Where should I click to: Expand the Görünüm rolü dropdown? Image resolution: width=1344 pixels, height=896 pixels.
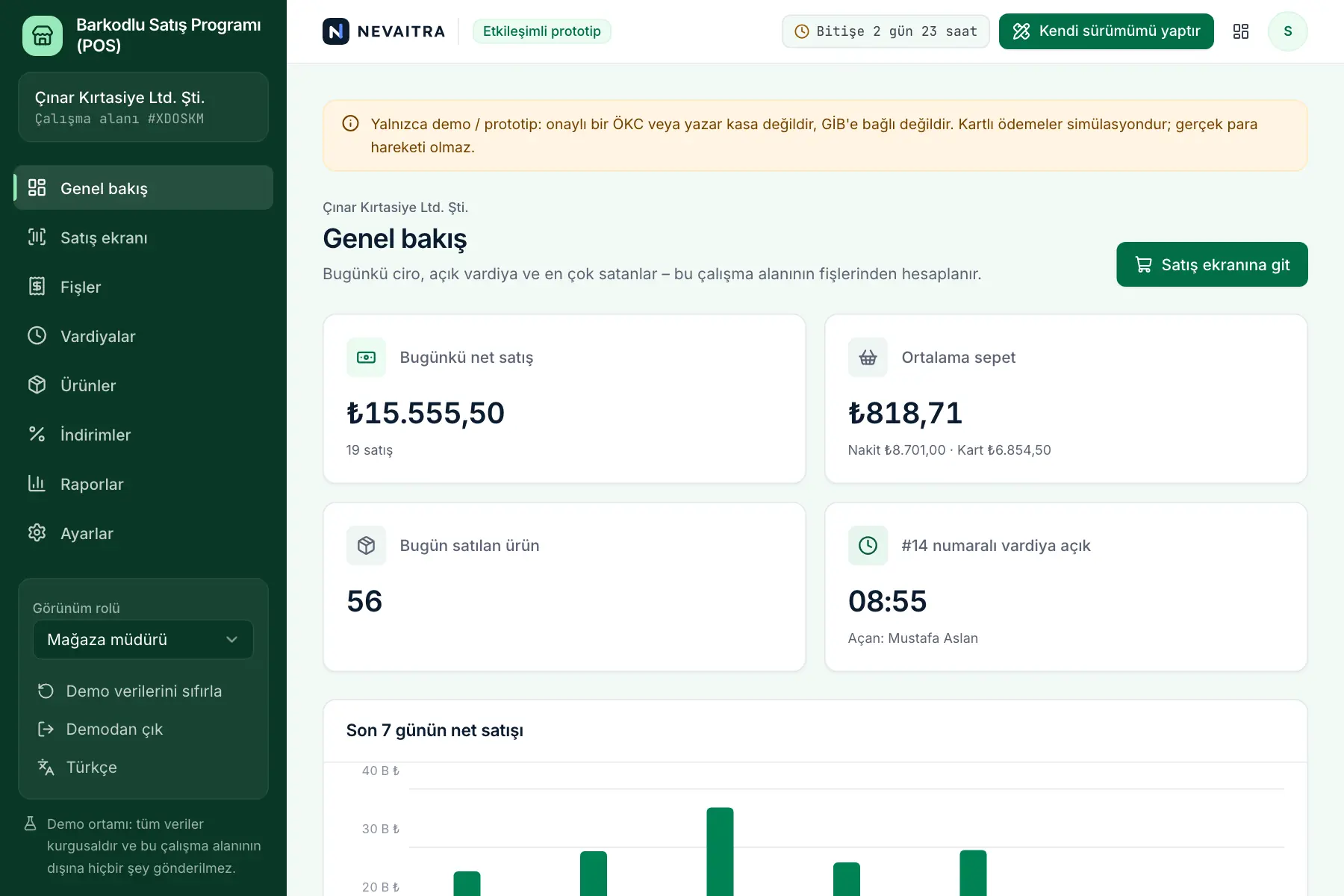pos(143,640)
